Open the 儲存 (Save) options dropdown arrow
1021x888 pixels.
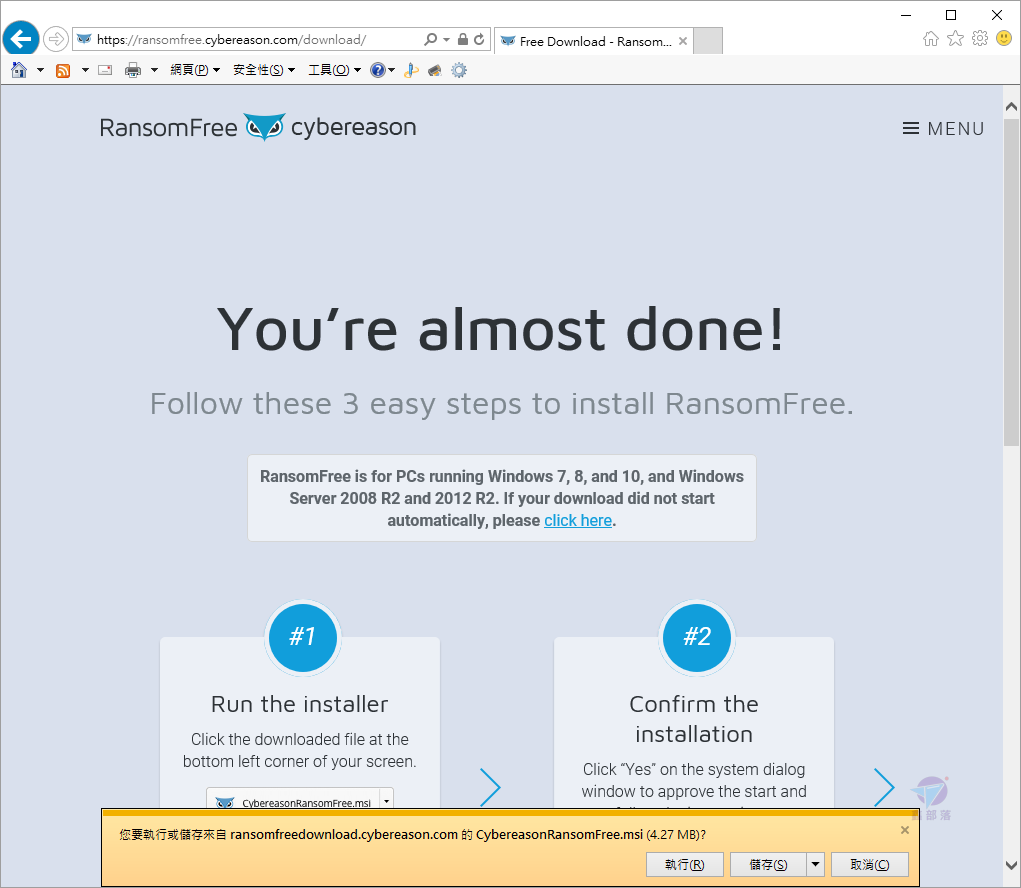click(x=815, y=865)
